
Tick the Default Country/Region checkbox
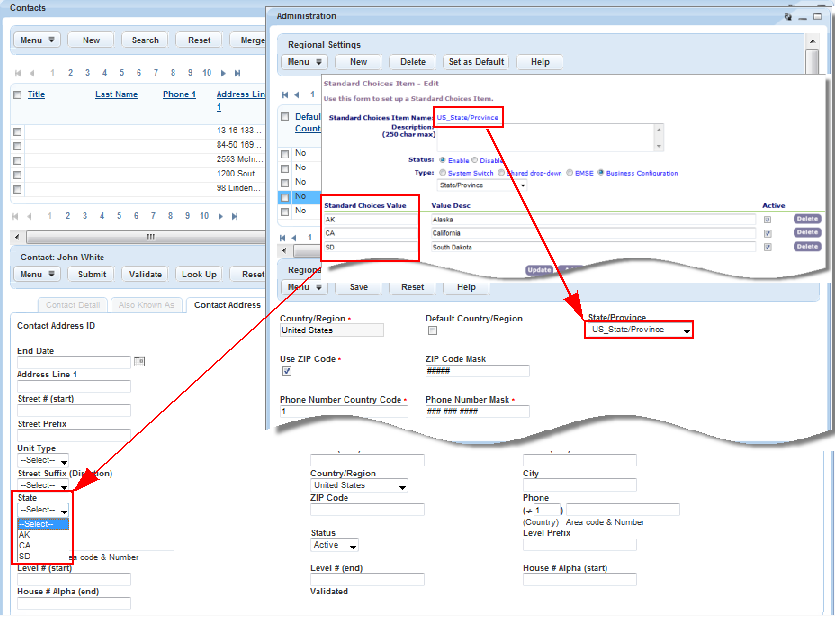click(432, 331)
